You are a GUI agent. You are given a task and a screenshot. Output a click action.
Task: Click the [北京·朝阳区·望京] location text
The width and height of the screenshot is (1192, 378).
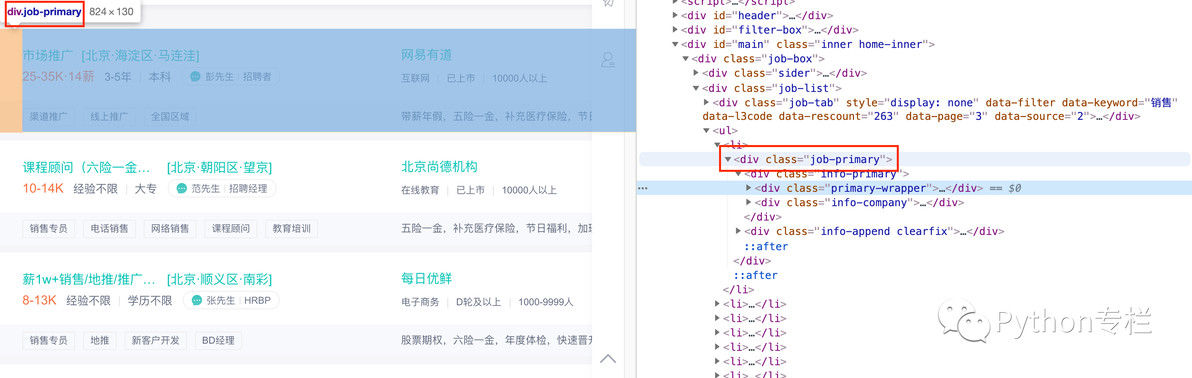coord(219,167)
